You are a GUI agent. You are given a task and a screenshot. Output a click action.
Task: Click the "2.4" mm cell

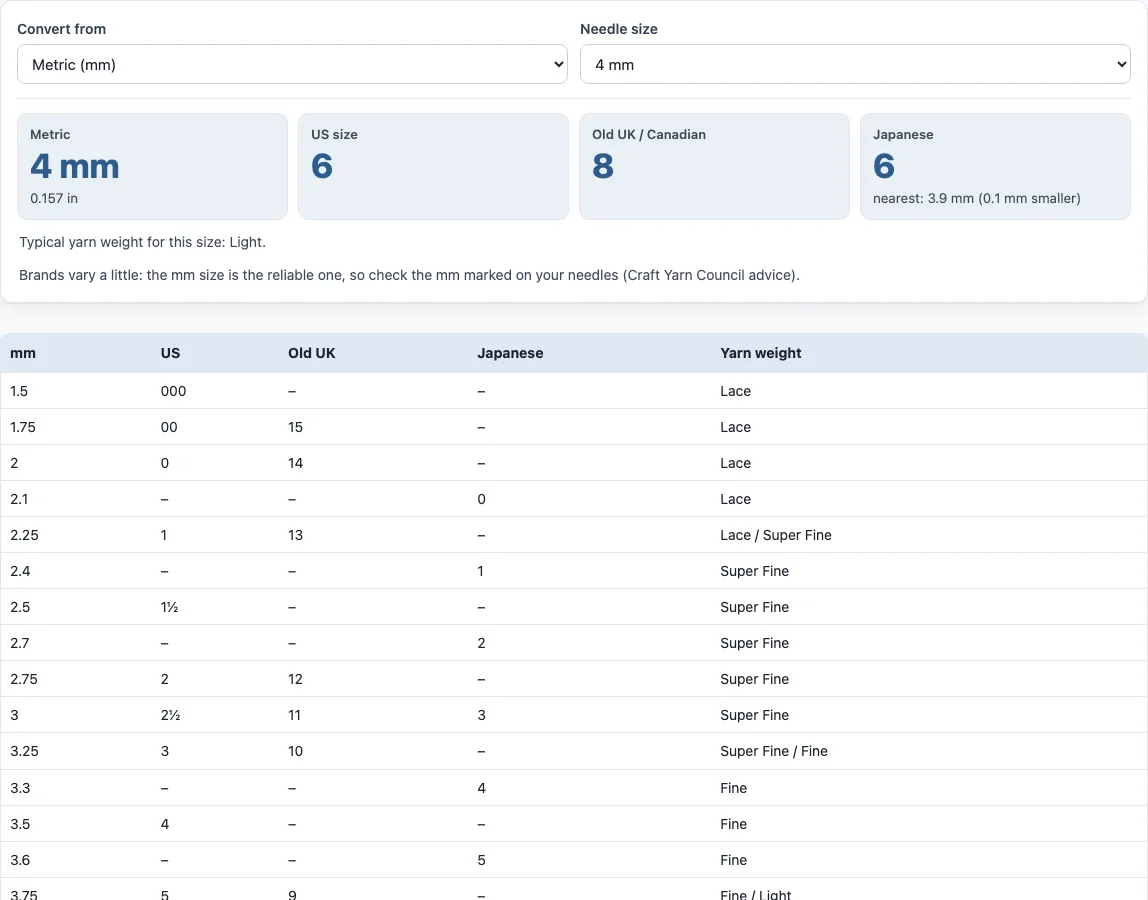tap(20, 570)
